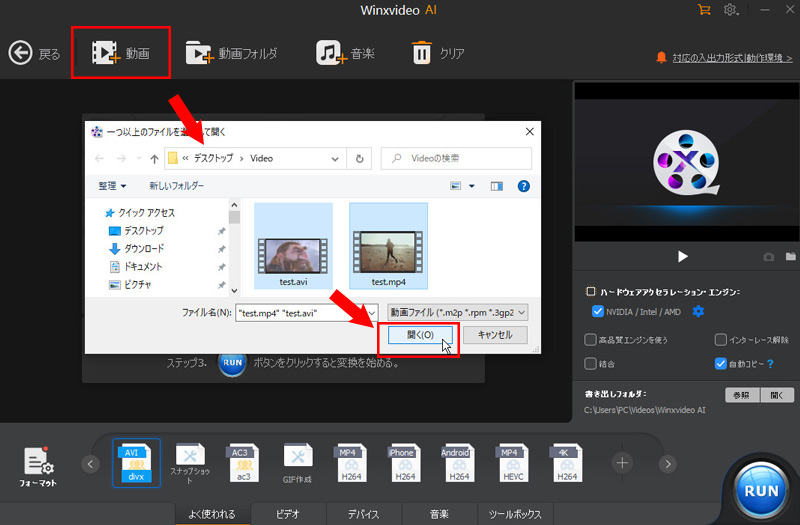Viewport: 800px width, 525px height.
Task: Open the settings gear in title bar
Action: [x=731, y=10]
